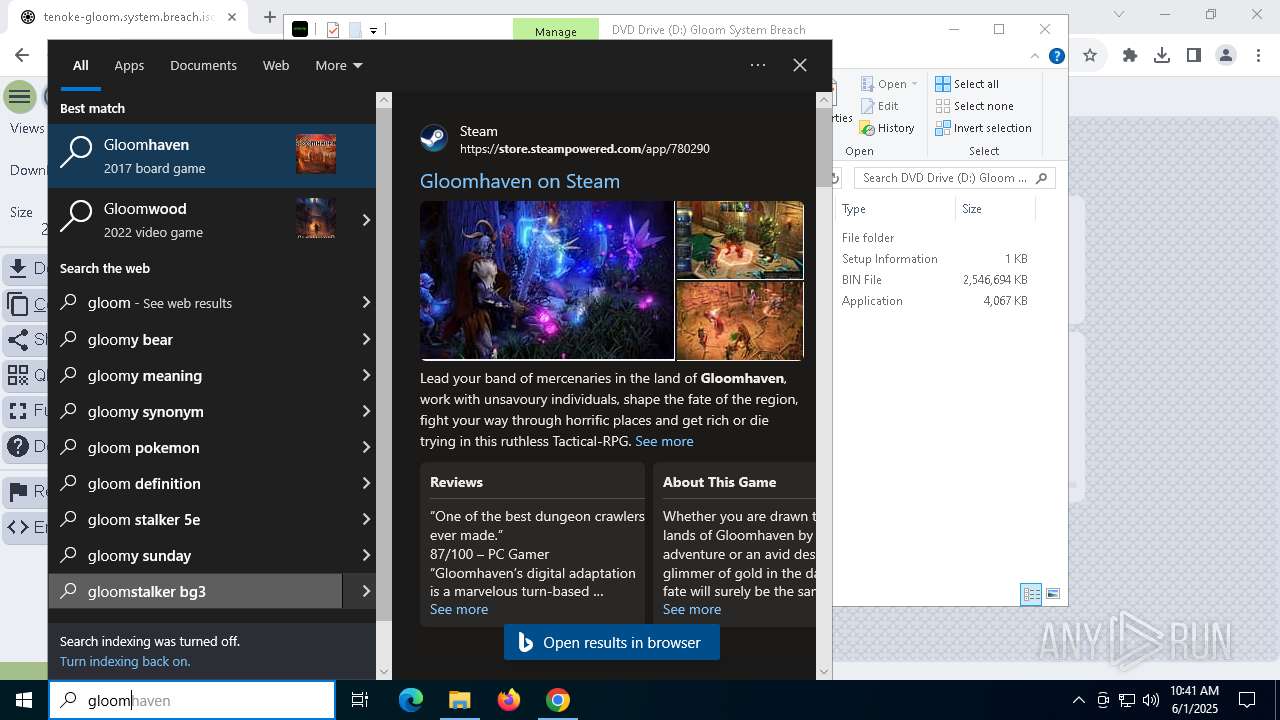Viewport: 1280px width, 720px height.
Task: Open Chrome profile avatar icon
Action: point(1226,56)
